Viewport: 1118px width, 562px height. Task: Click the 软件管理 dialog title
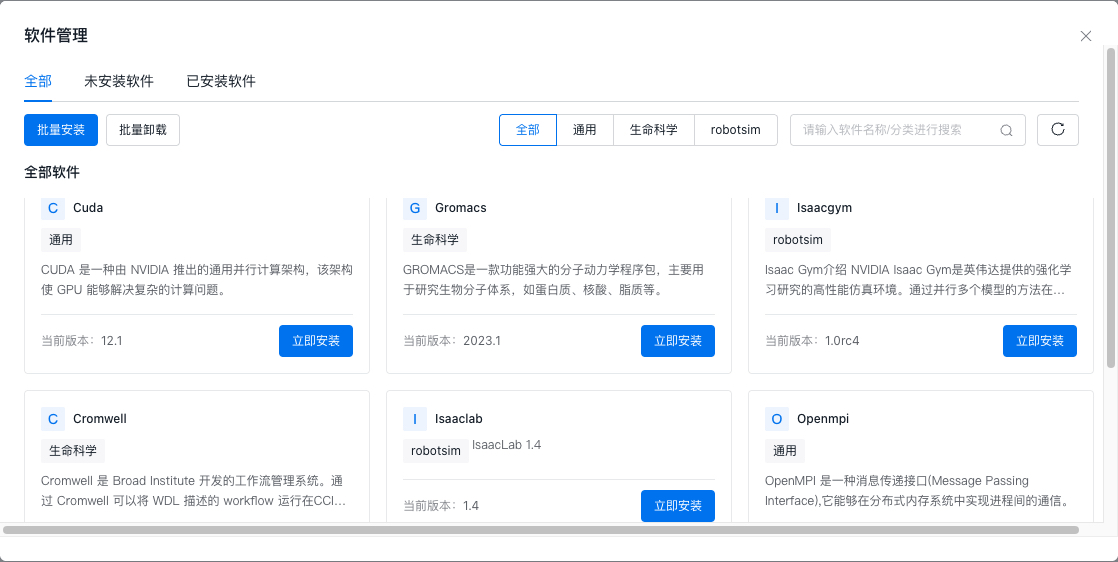coord(56,36)
